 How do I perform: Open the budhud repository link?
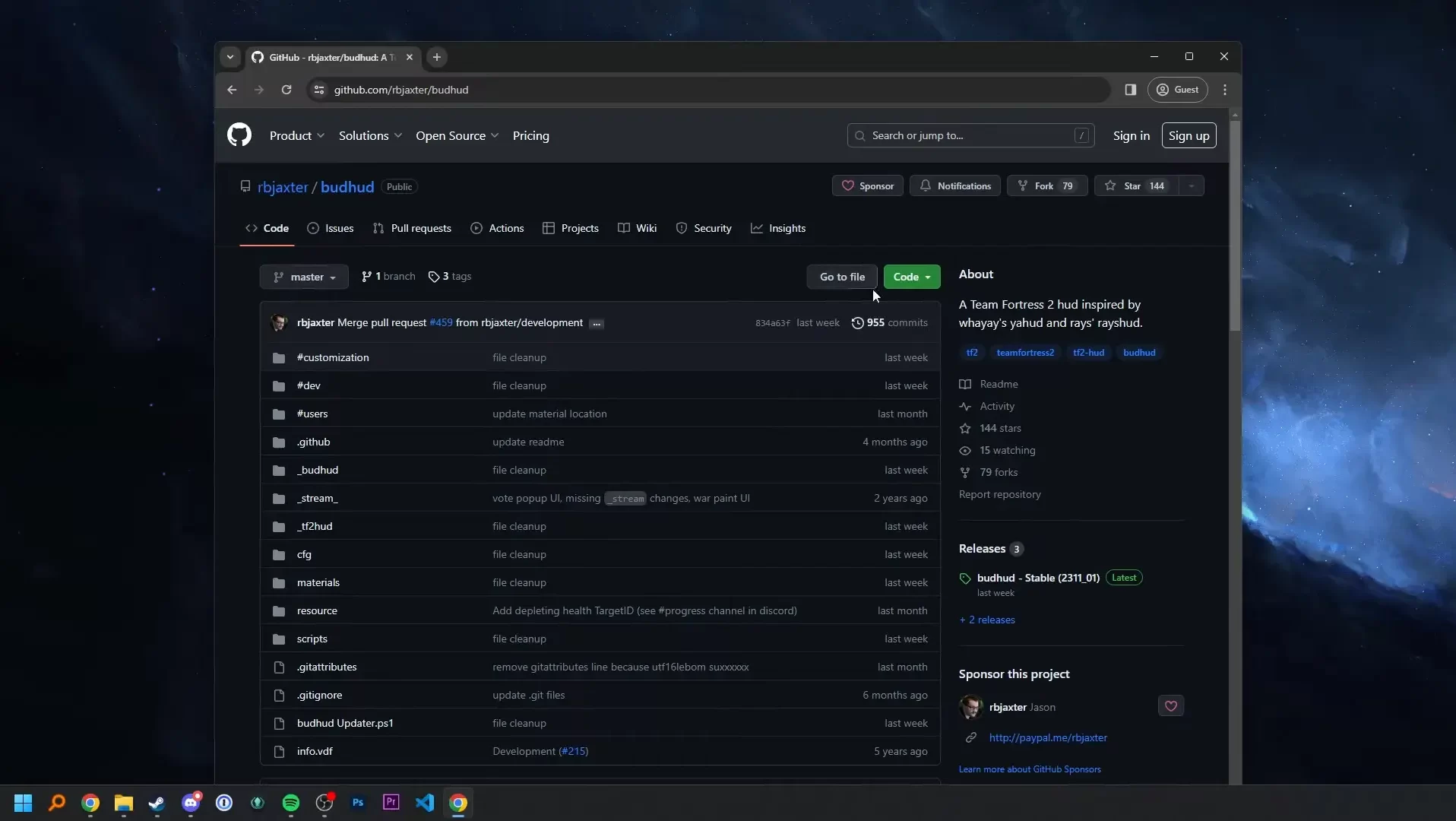click(x=347, y=187)
